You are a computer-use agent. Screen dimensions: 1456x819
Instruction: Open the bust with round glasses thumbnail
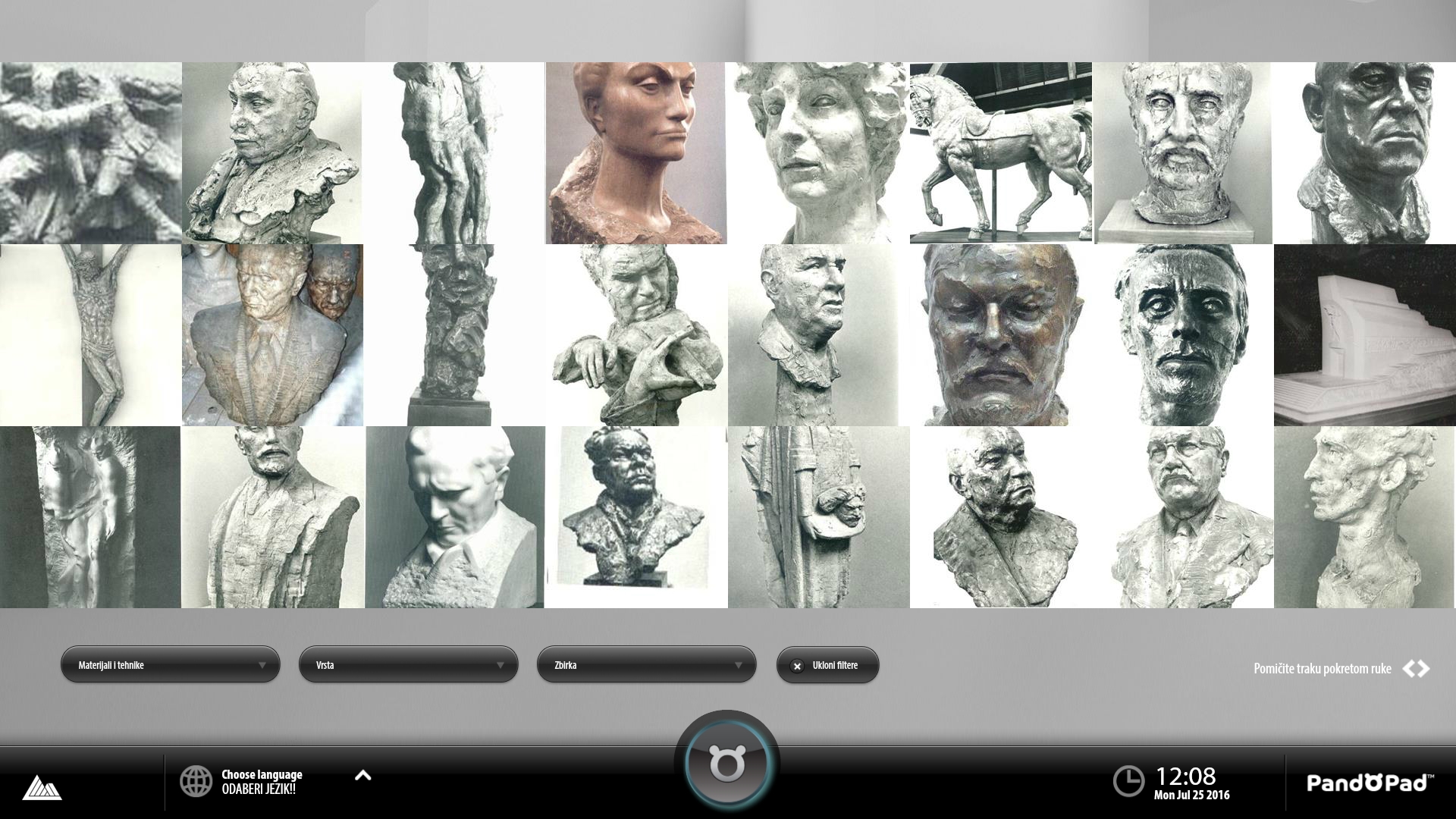1183,517
